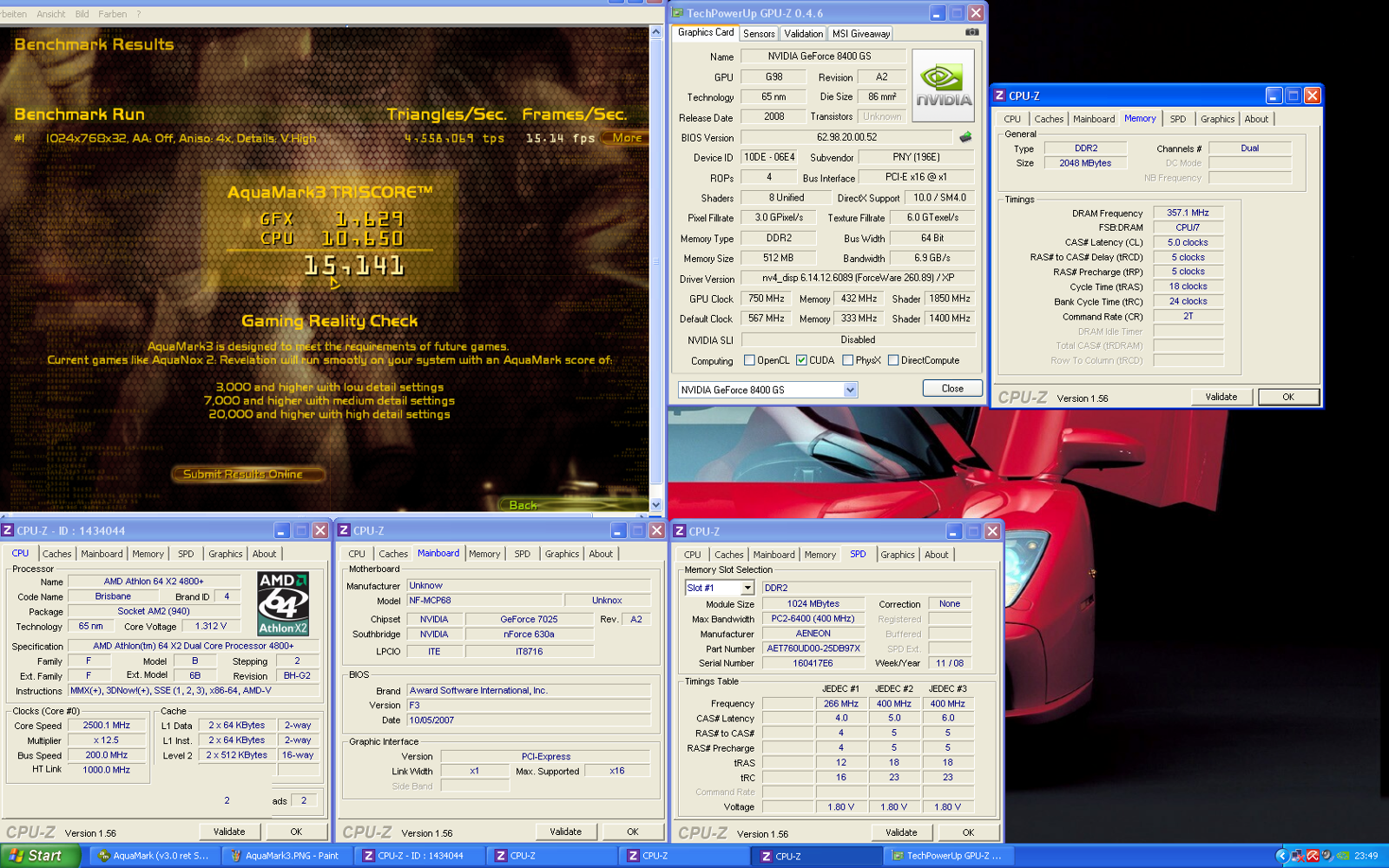Click the Windows Start button
The image size is (1389, 868).
[40, 856]
